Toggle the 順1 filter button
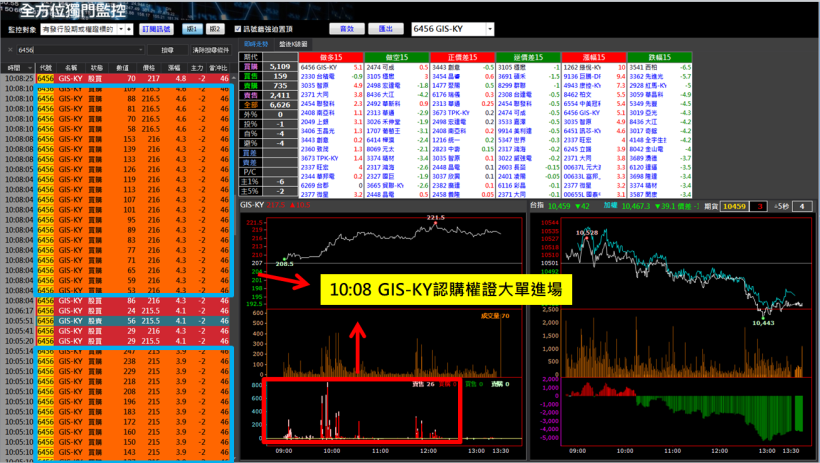The width and height of the screenshot is (820, 463). [x=192, y=30]
